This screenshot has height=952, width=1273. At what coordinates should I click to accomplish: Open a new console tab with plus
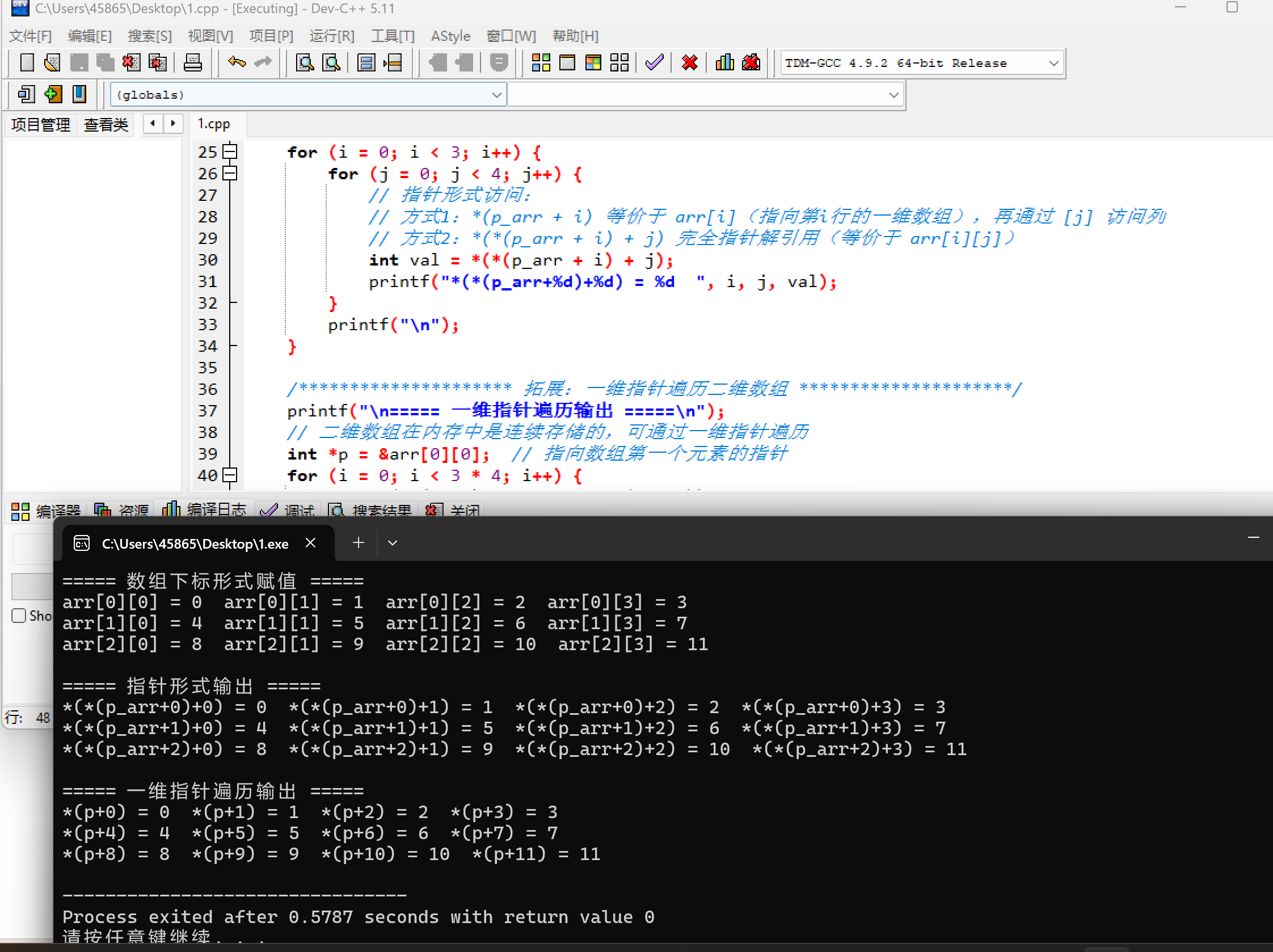[x=358, y=543]
